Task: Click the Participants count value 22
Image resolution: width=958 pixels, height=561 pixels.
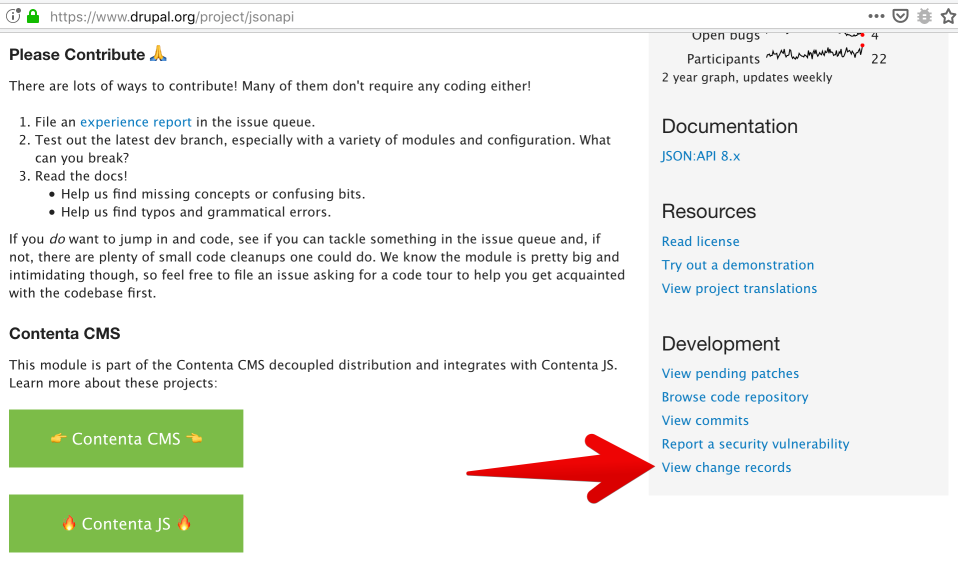Action: click(x=879, y=59)
